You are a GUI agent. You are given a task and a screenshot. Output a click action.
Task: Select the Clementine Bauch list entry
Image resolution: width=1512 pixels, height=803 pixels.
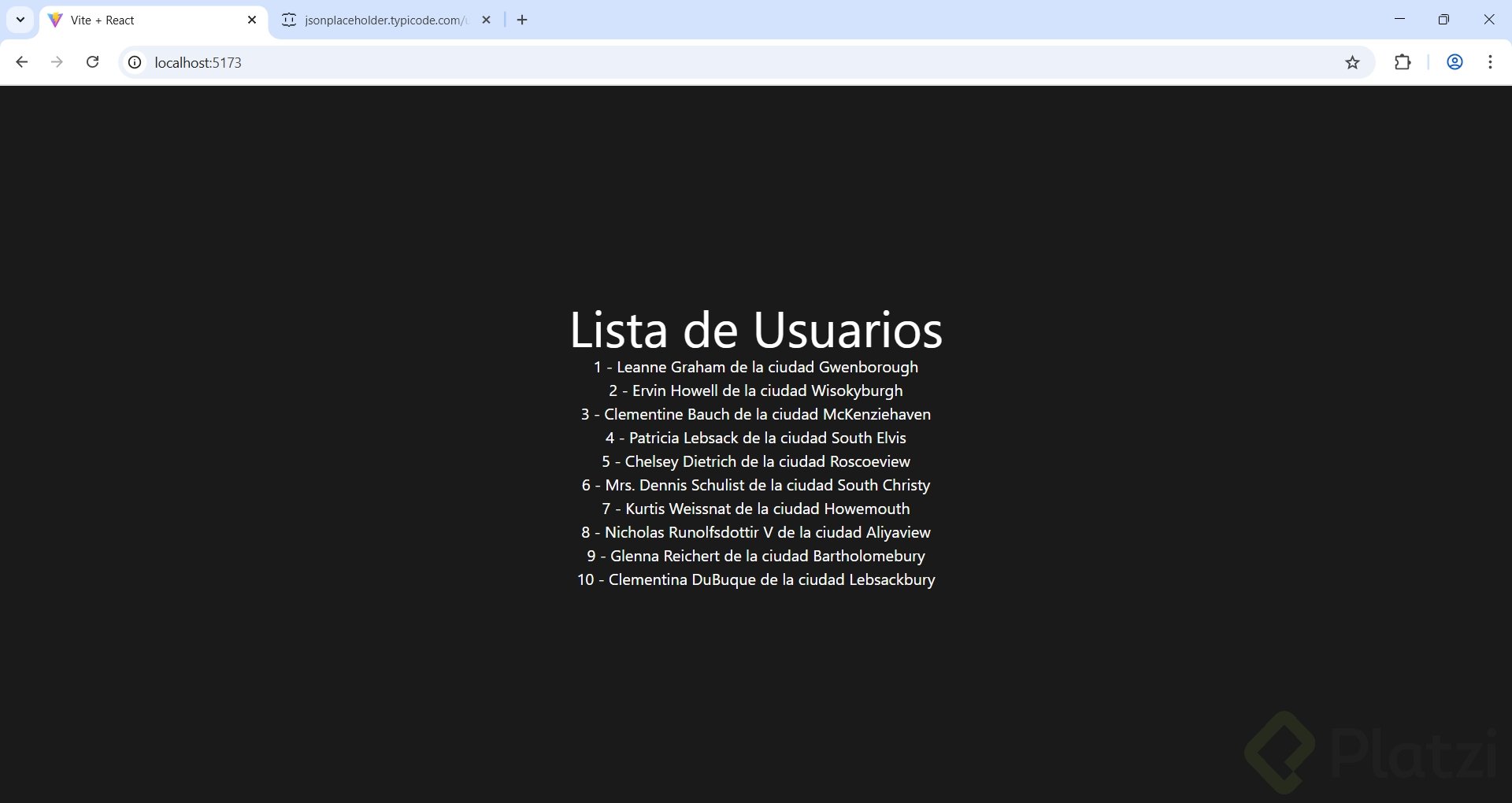tap(756, 414)
